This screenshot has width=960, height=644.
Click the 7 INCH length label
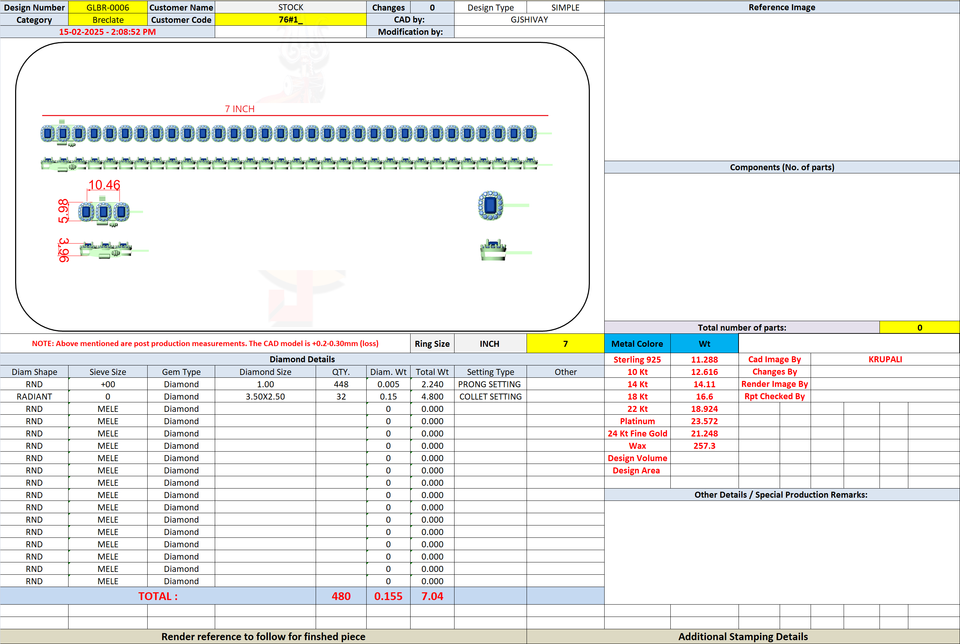239,109
